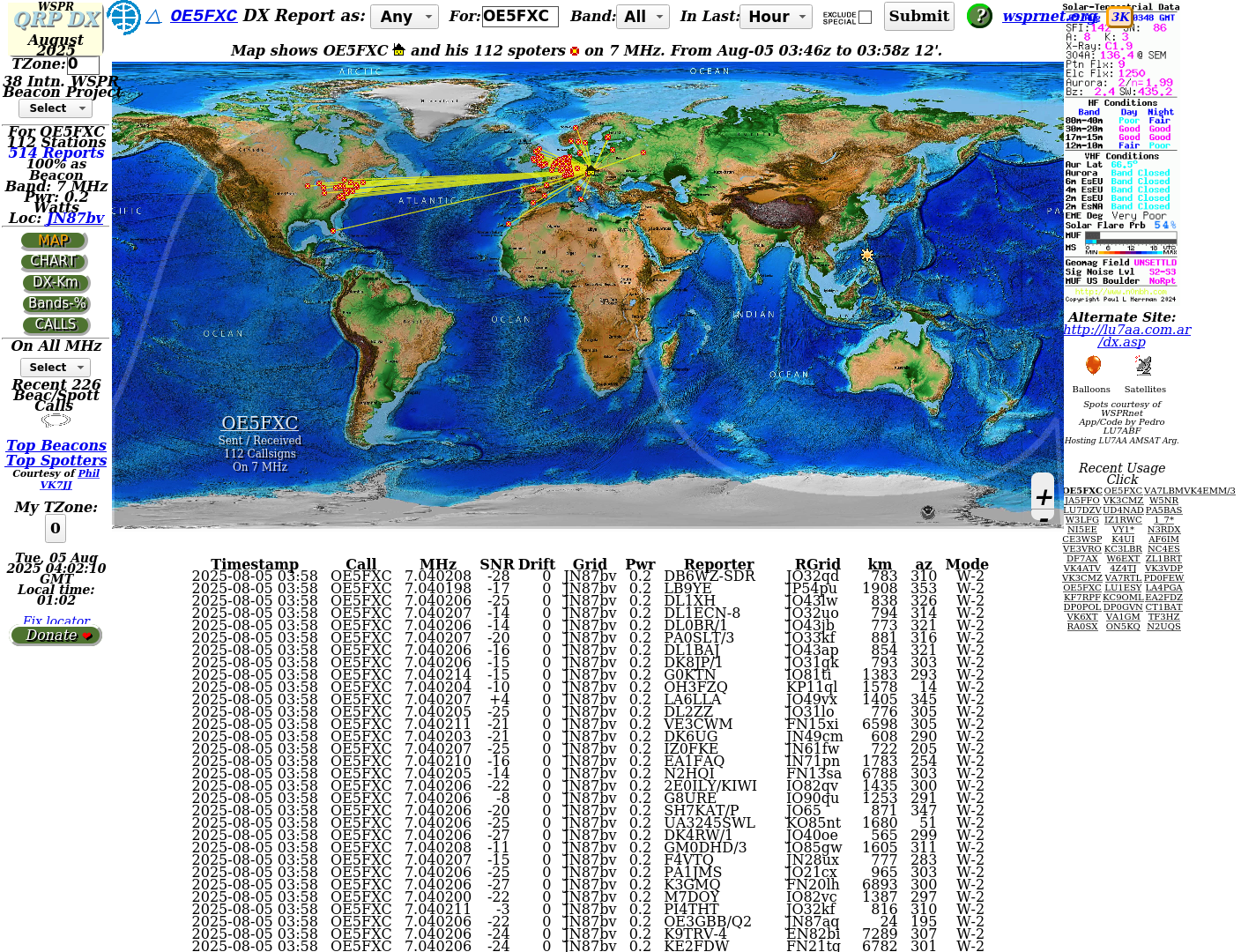Switch to the CHART view
Image resolution: width=1241 pixels, height=952 pixels.
[54, 261]
